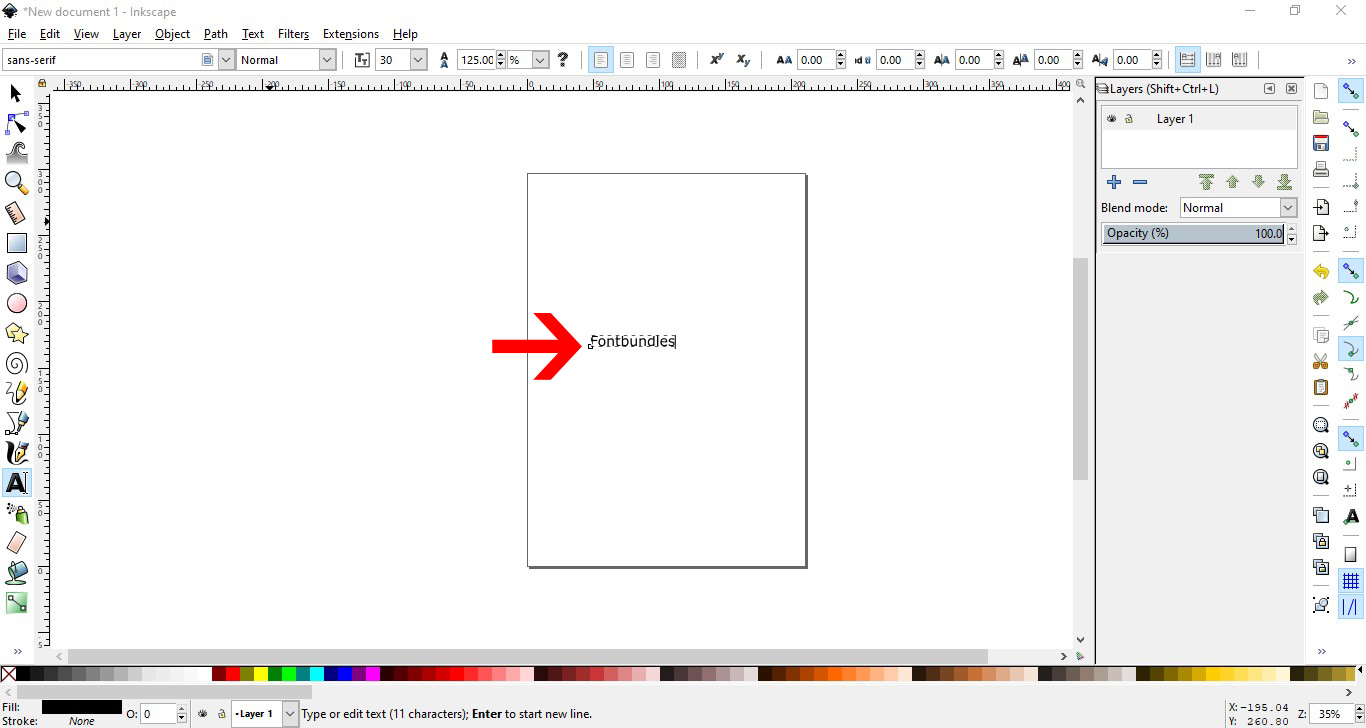Click the Print document icon

1321,169
